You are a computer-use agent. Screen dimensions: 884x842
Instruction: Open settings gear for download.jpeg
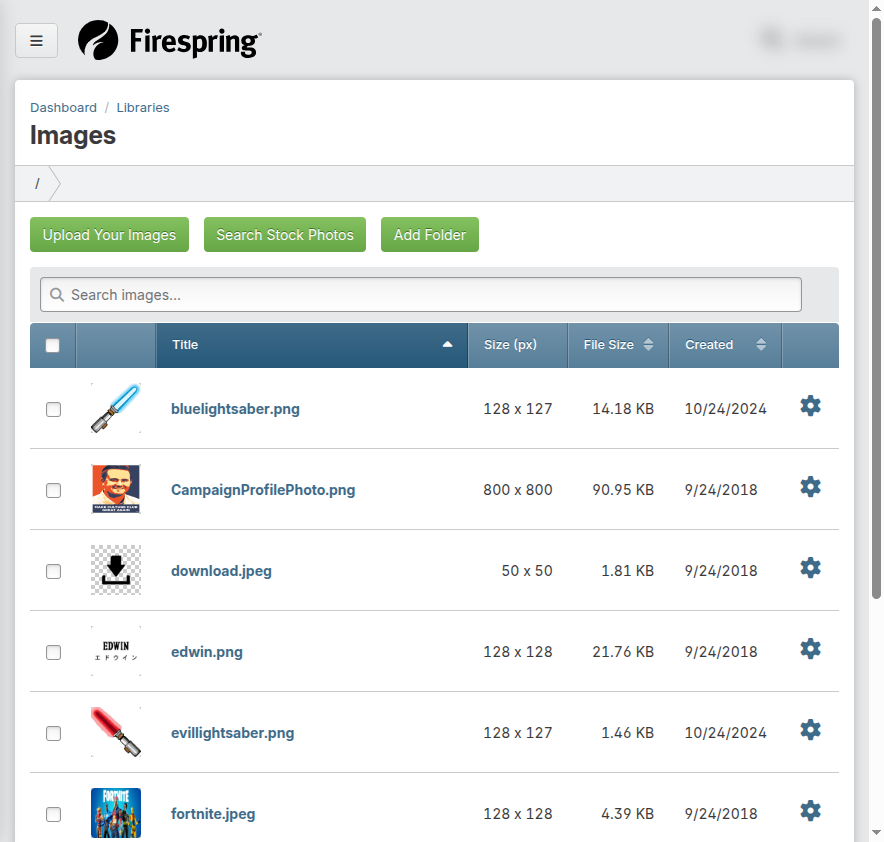click(810, 568)
